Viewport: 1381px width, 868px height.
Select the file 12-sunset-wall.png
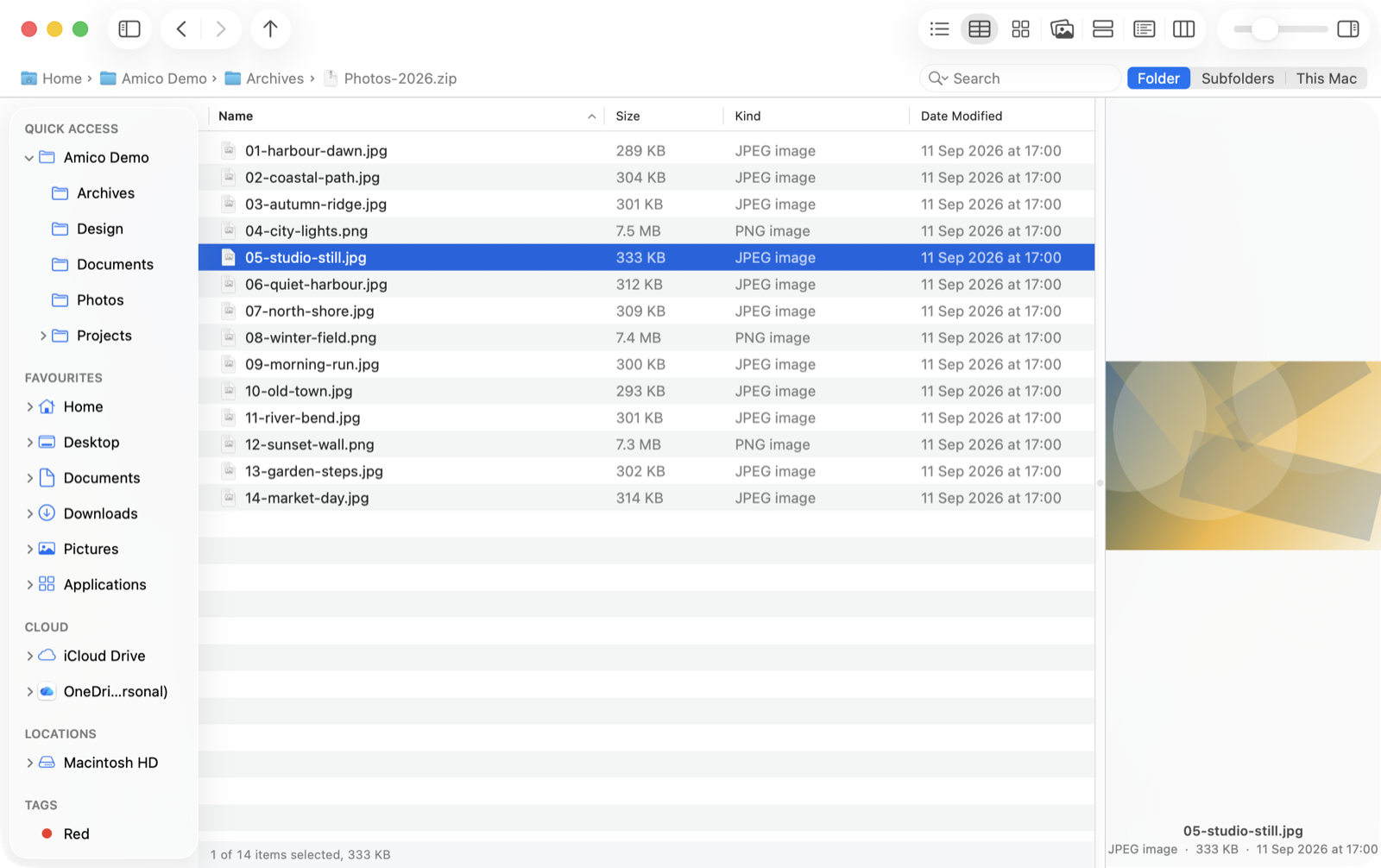(x=646, y=444)
